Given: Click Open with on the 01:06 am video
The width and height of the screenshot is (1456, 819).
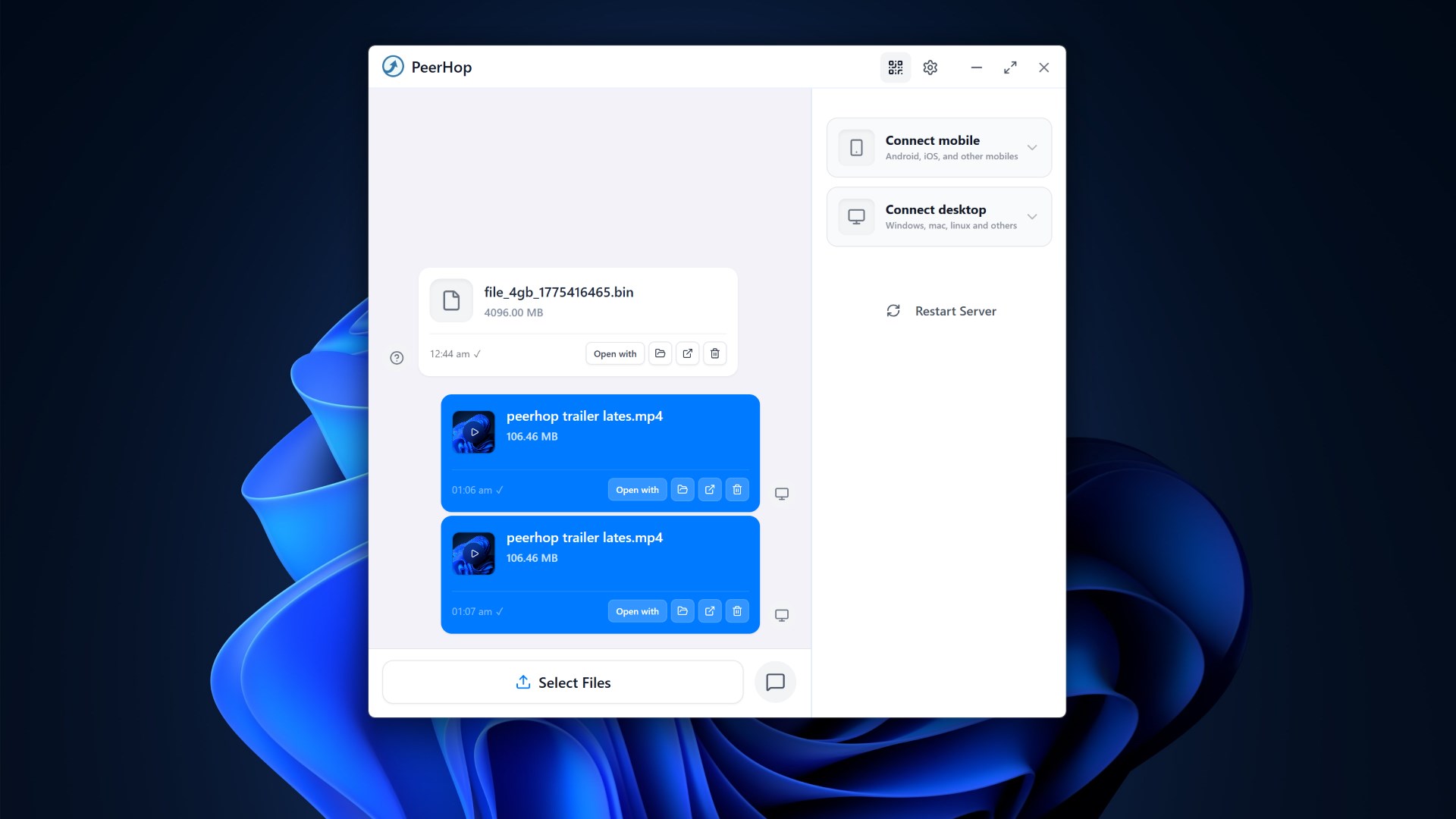Looking at the screenshot, I should click(638, 490).
